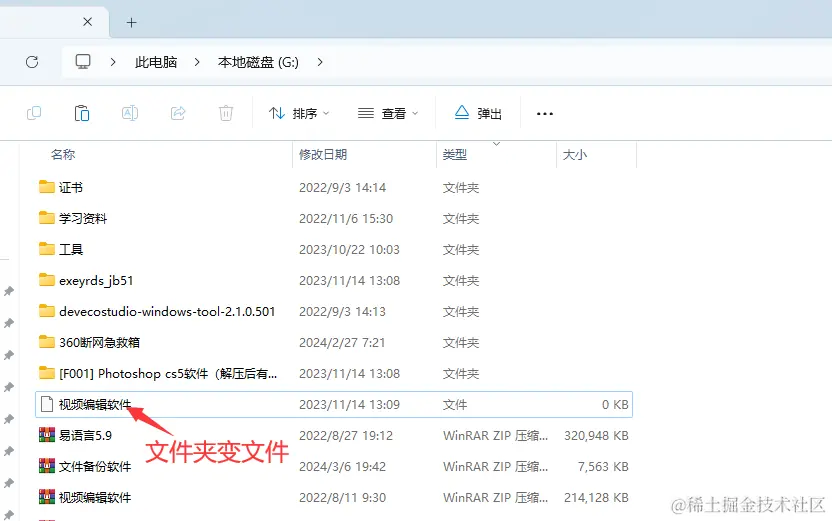
Task: Click the 易语言5.9 file name
Action: 85,436
